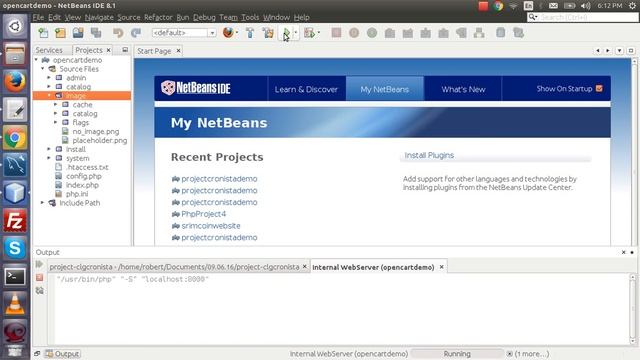
Task: Click the Build Project hammer icon
Action: 250,33
